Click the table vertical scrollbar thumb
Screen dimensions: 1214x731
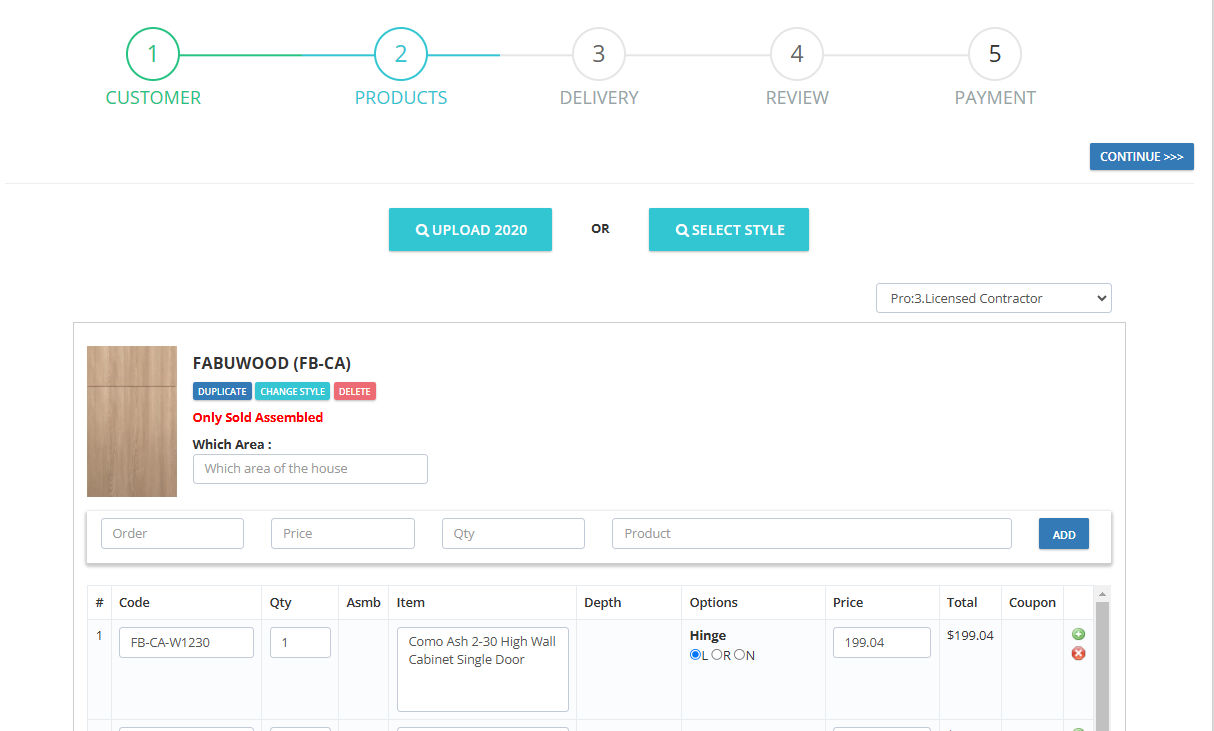pos(1103,666)
